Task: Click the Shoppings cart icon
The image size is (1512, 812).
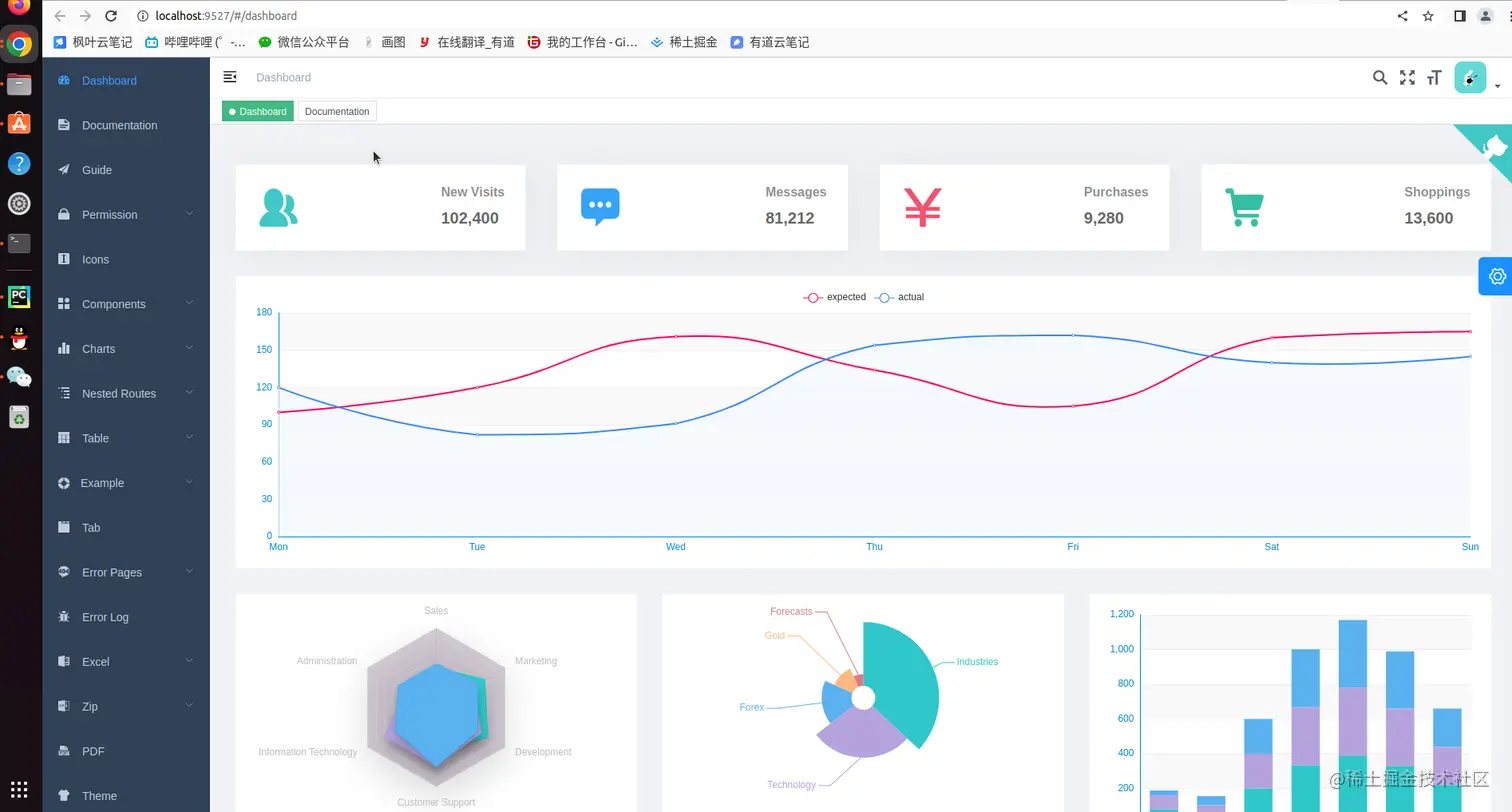Action: point(1244,207)
